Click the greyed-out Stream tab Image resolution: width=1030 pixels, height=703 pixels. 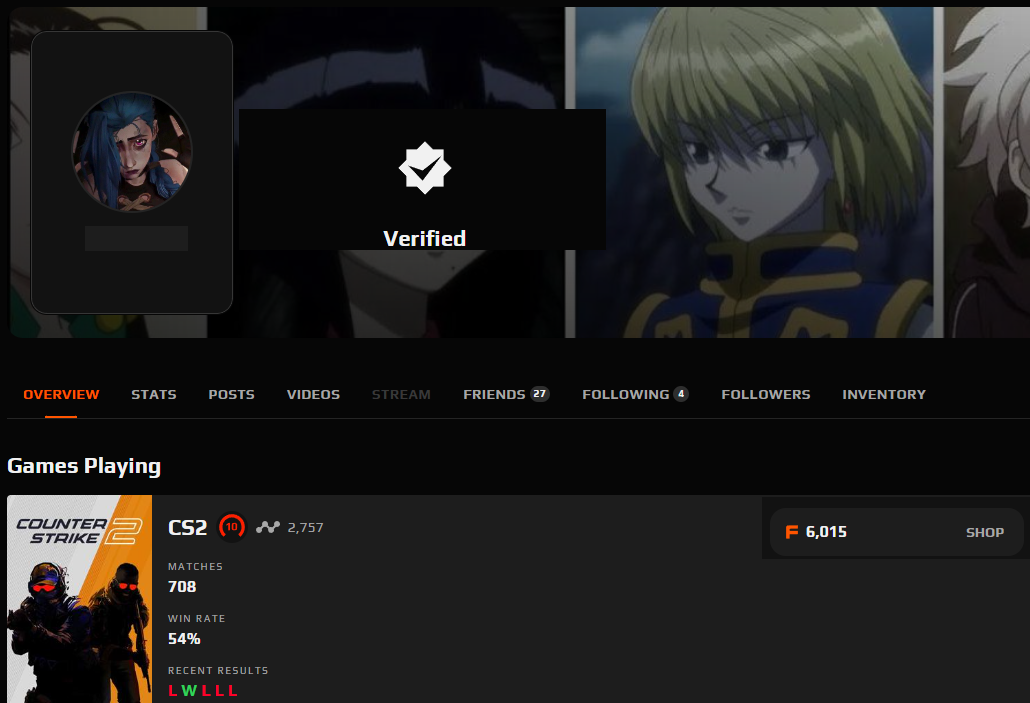pyautogui.click(x=401, y=394)
